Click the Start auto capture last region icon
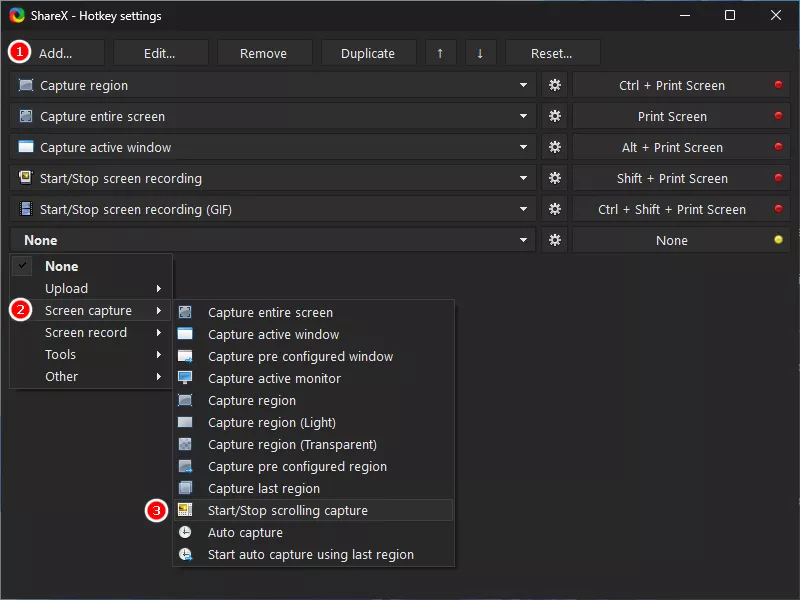The image size is (800, 600). tap(185, 554)
